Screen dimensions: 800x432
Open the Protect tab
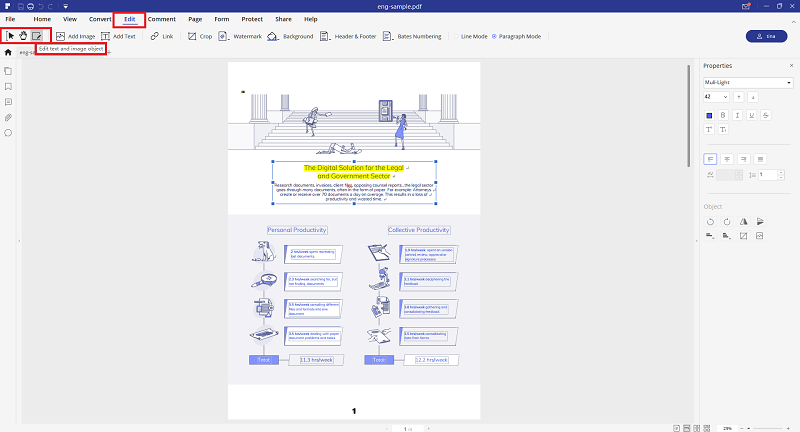[x=252, y=19]
